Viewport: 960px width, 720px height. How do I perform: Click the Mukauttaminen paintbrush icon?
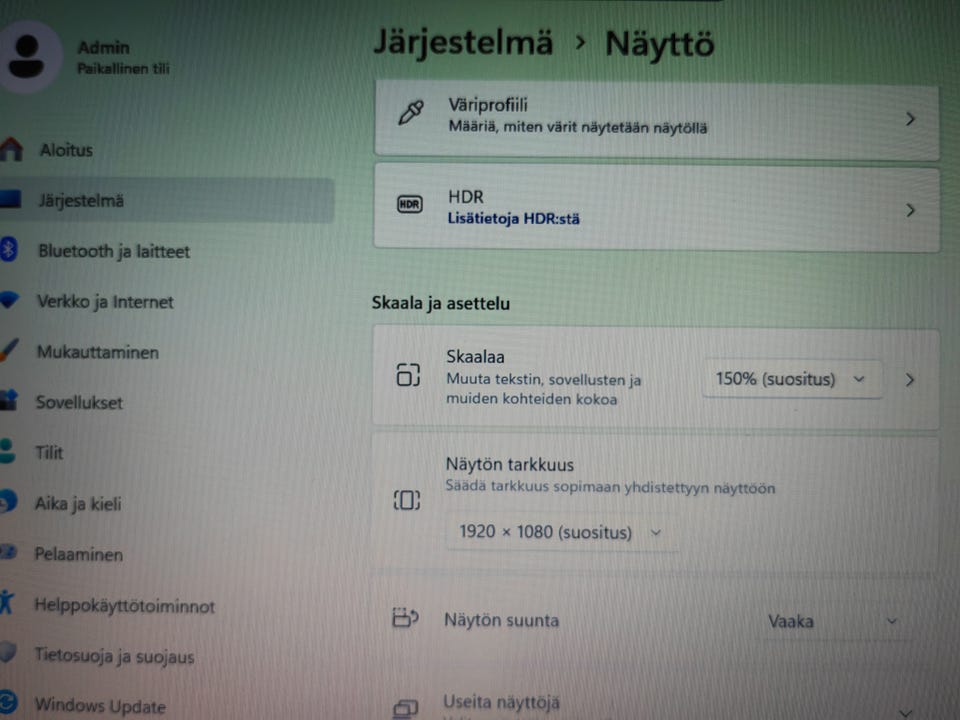coord(9,350)
